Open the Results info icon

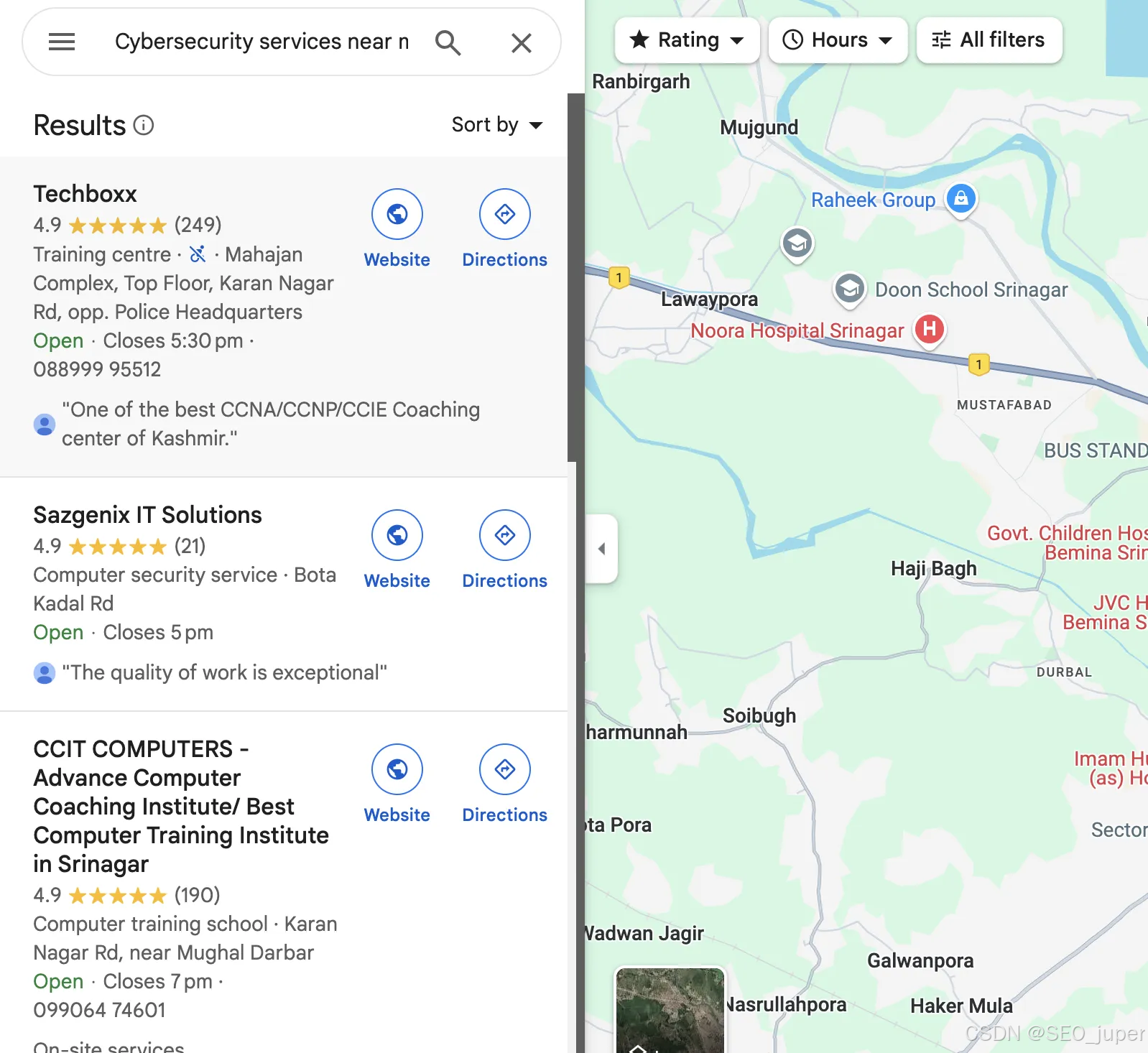[x=144, y=126]
